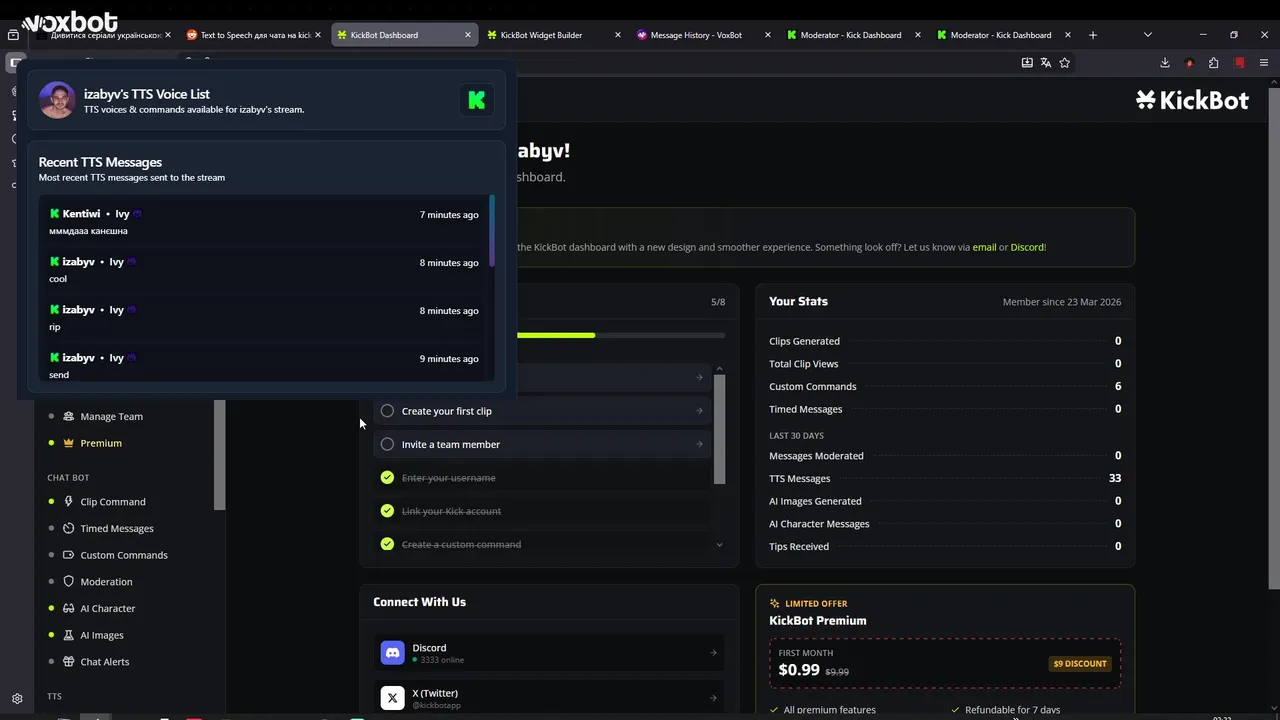1280x720 pixels.
Task: Open the Manage Team team icon
Action: click(x=68, y=416)
